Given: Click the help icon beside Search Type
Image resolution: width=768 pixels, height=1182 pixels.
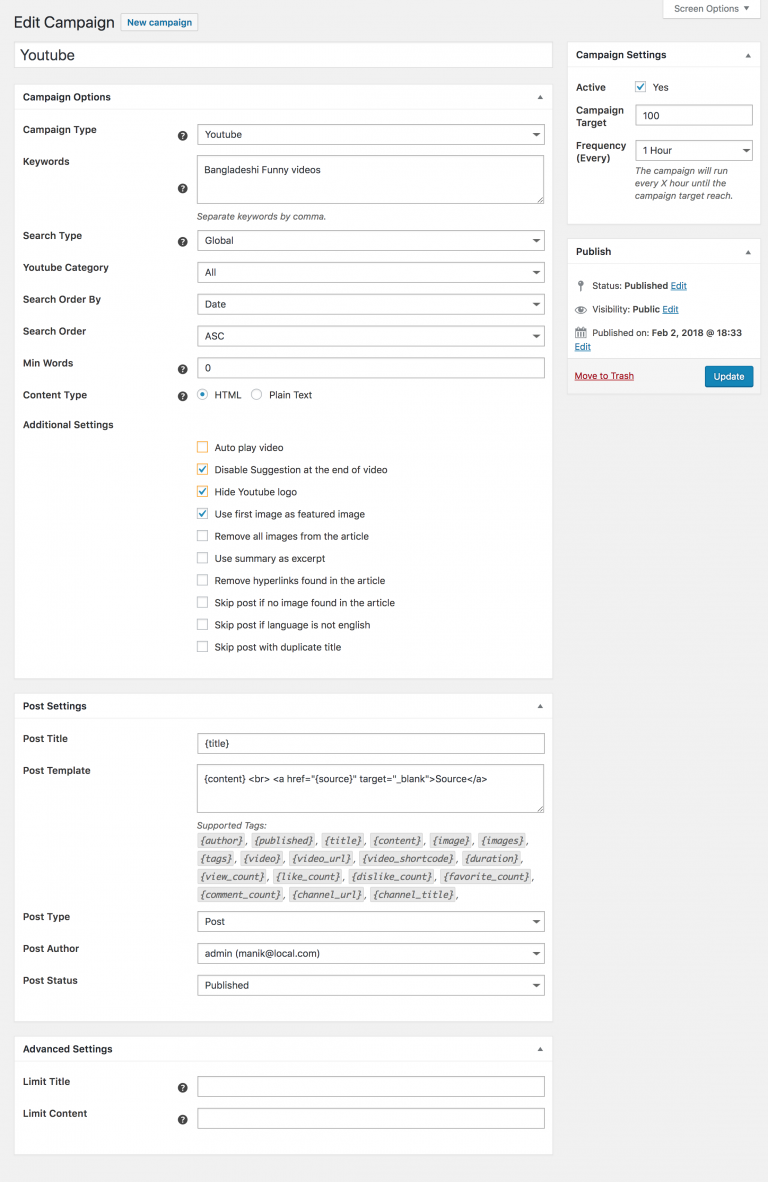Looking at the screenshot, I should pos(182,242).
